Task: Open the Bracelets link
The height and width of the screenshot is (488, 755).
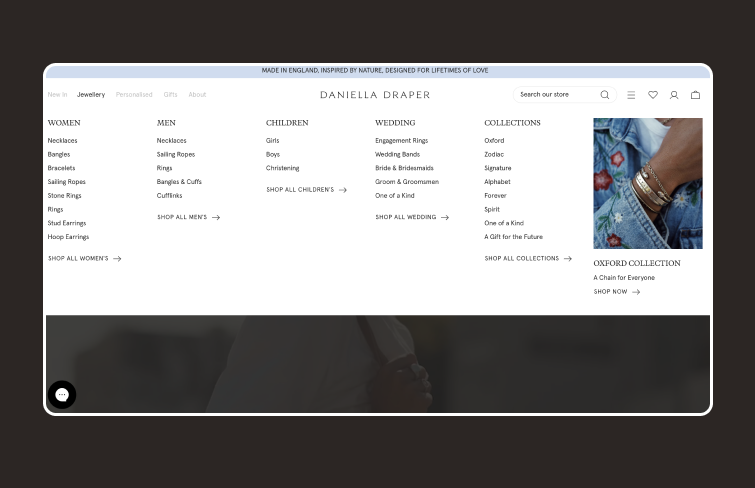Action: [x=62, y=168]
